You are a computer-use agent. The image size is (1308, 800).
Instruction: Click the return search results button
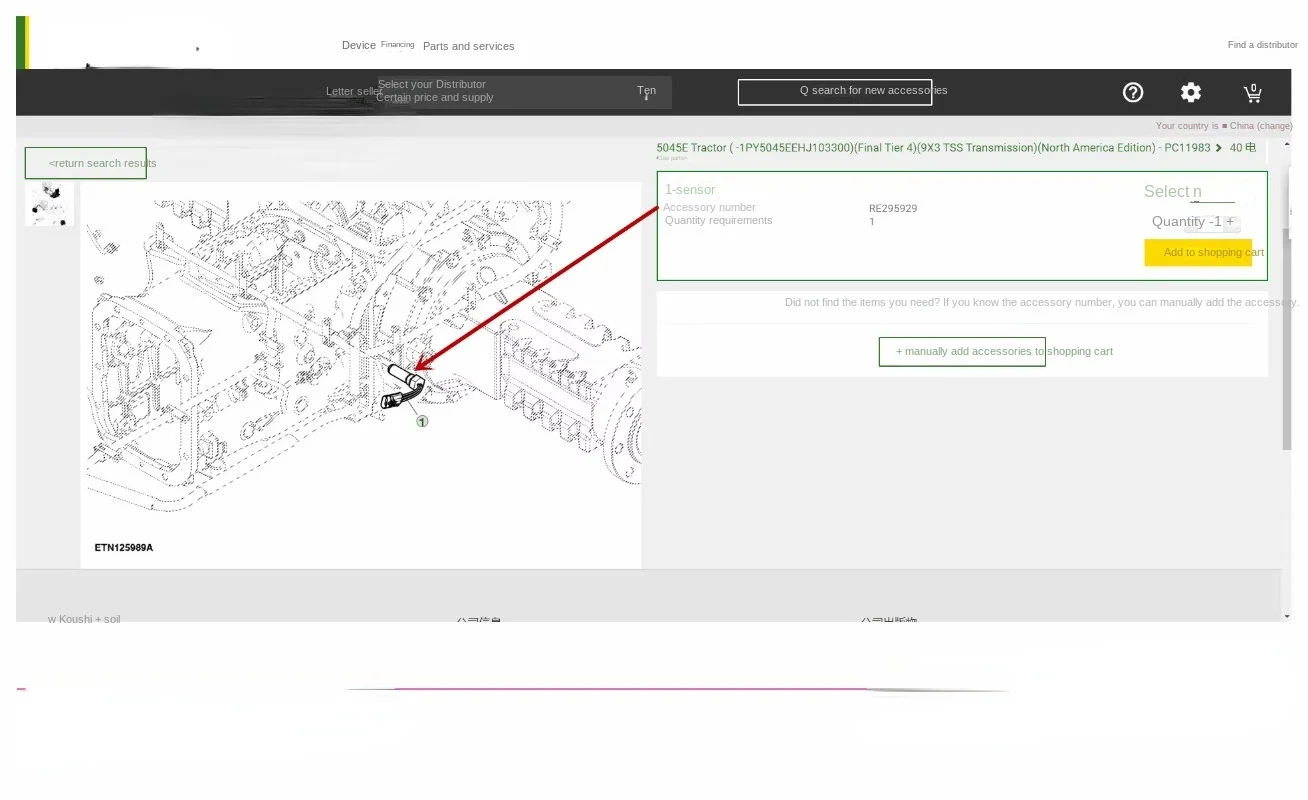click(x=86, y=163)
